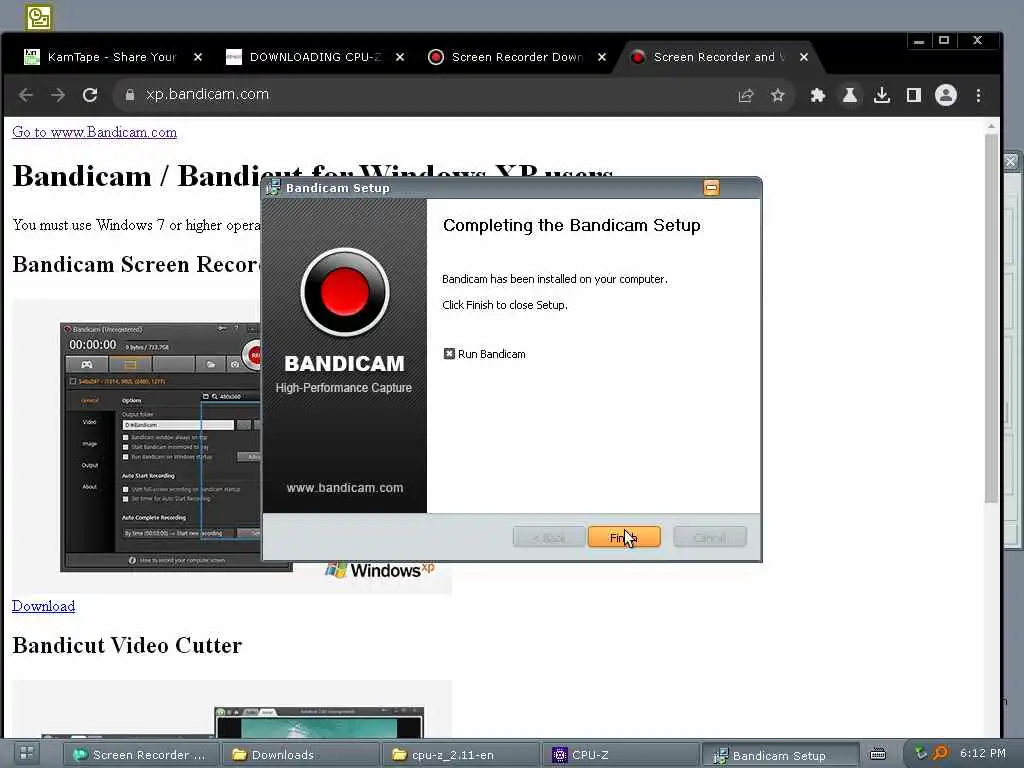Click the browser forward arrow
The width and height of the screenshot is (1024, 768).
pos(57,95)
